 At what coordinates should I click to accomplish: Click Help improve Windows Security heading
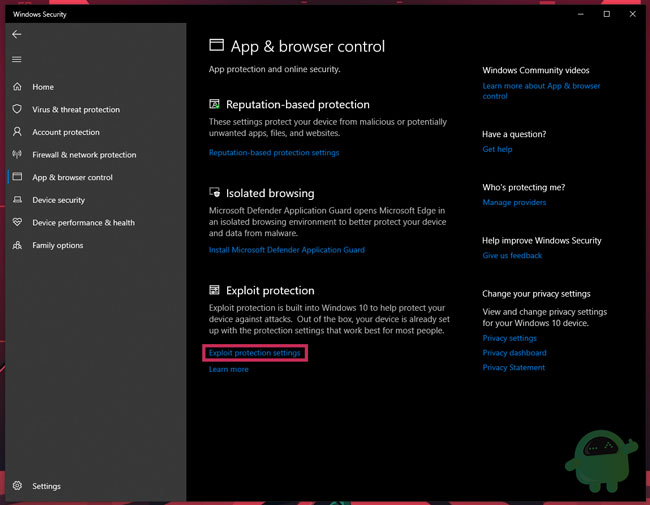(541, 240)
